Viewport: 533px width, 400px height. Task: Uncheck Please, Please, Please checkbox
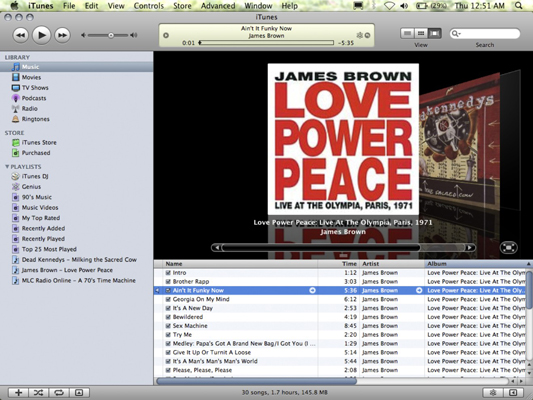pos(168,370)
